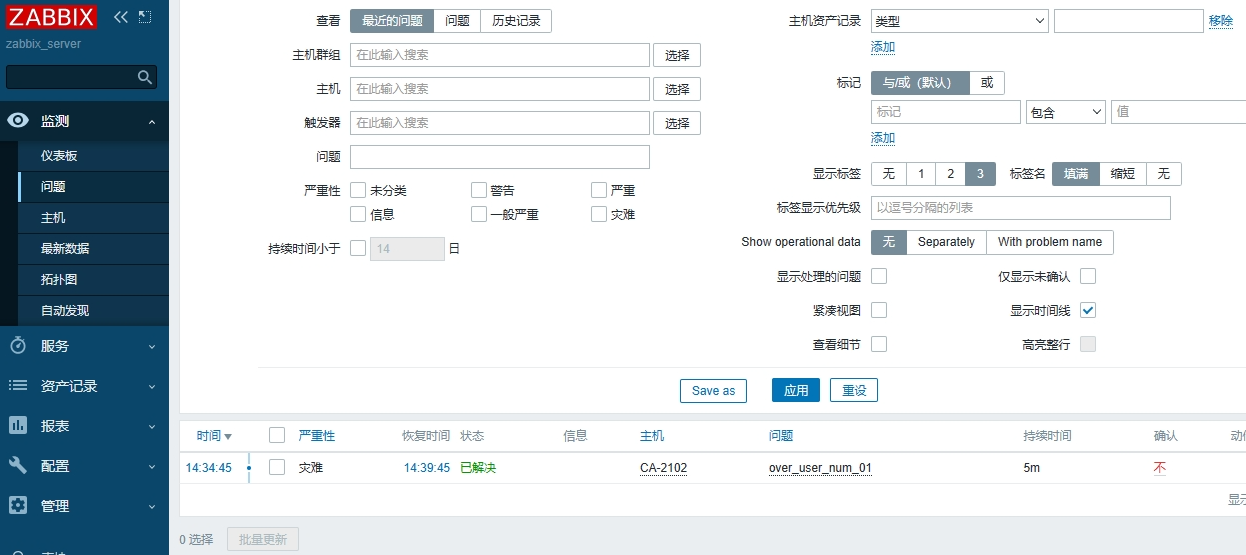The width and height of the screenshot is (1246, 555).
Task: Open the 报表 chart icon menu
Action: 18,426
